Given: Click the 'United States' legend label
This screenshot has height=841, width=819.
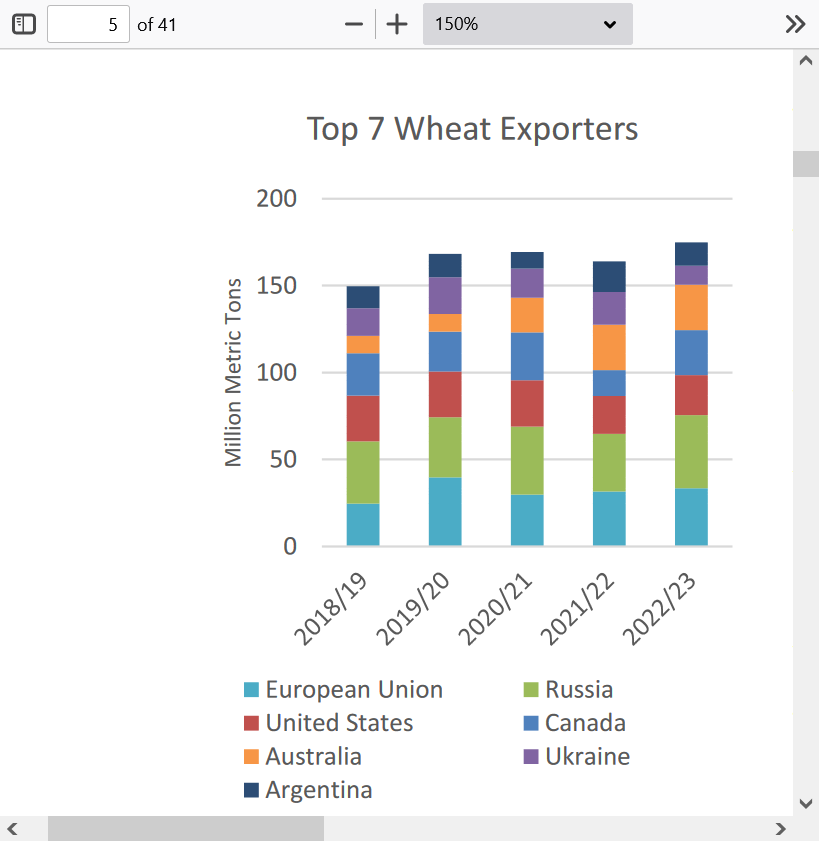Looking at the screenshot, I should point(340,723).
